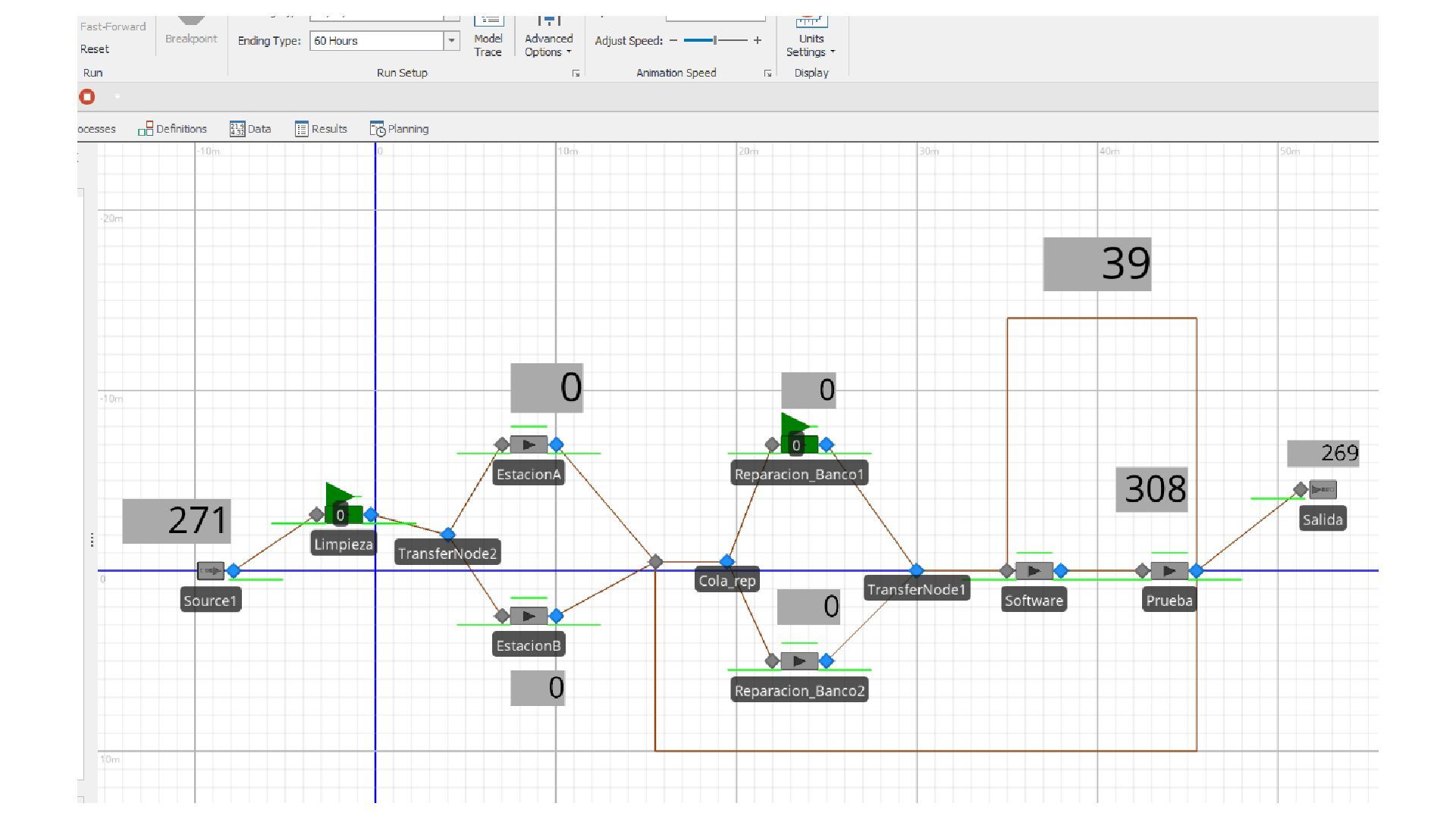Select the Salida sink icon
The width and height of the screenshot is (1456, 819).
tap(1323, 489)
